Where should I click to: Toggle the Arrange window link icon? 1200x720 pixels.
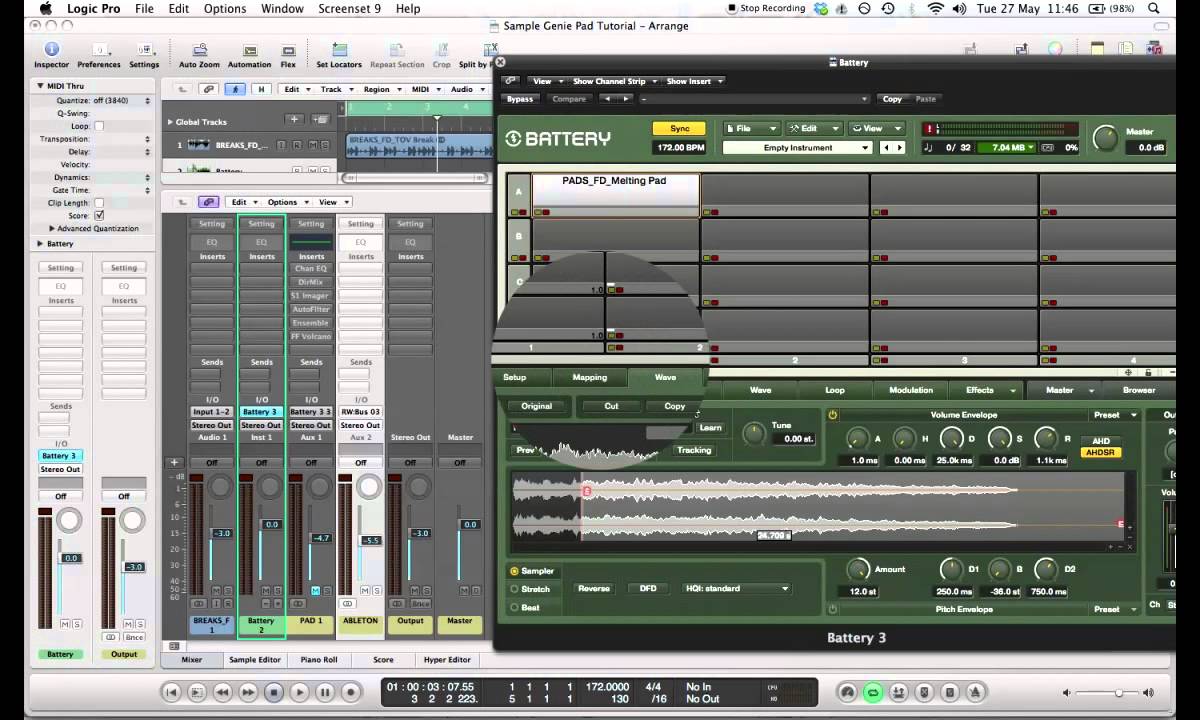(x=209, y=89)
